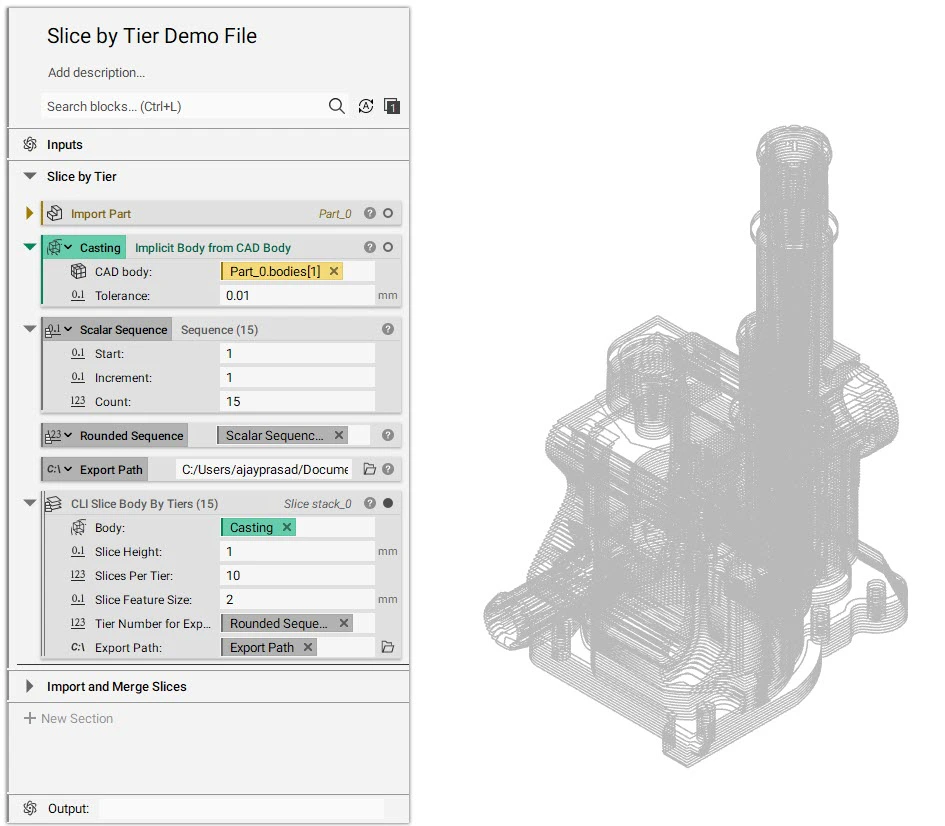Open Scalar Sequence variable type dropdown
Viewport: 945px width, 826px height.
68,329
